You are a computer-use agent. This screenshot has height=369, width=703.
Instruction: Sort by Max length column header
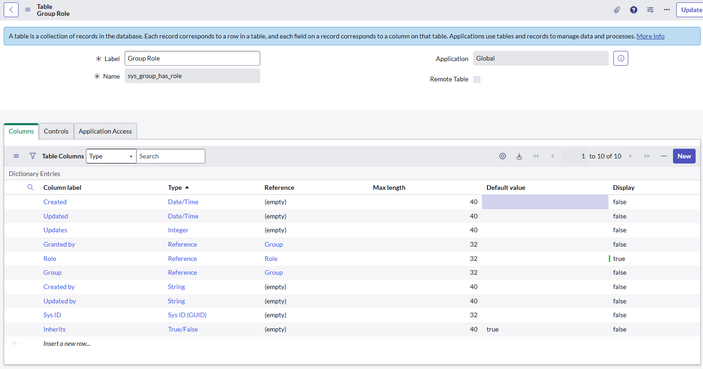[x=389, y=187]
